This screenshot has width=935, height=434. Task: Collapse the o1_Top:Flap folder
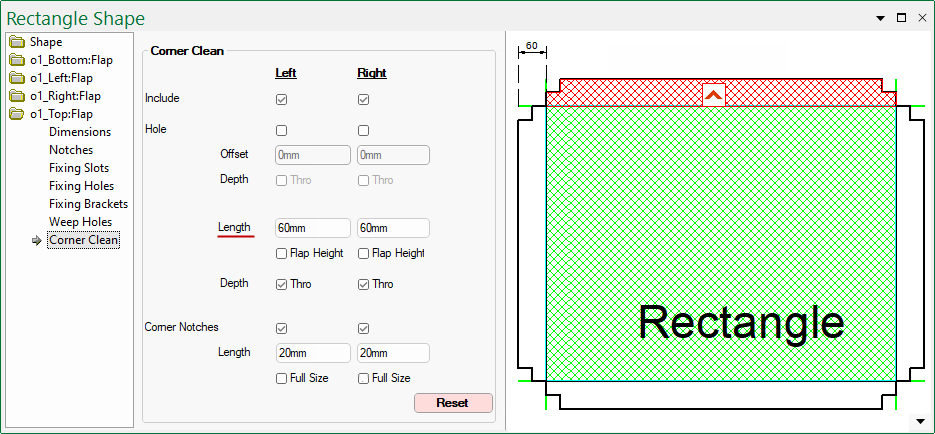(61, 114)
